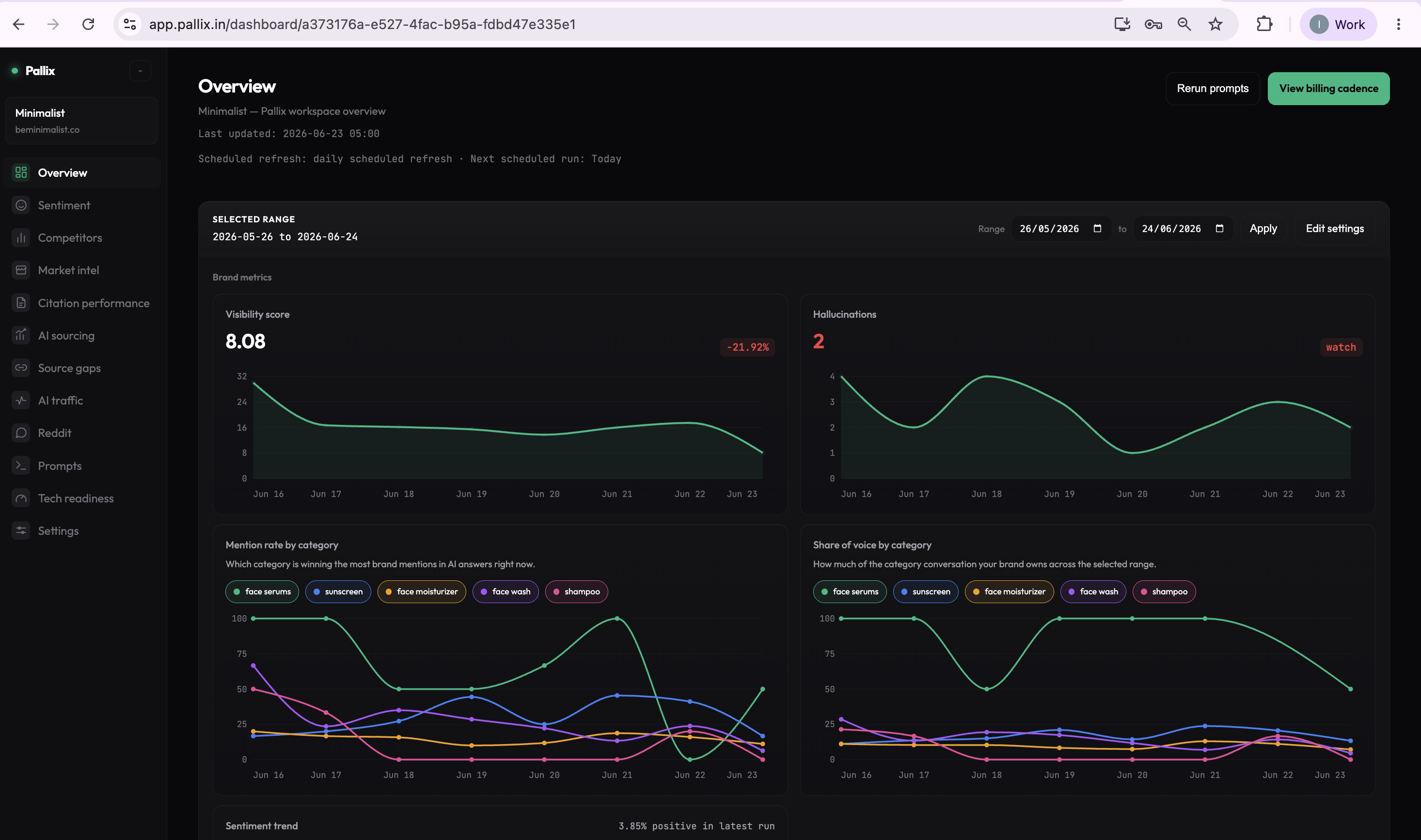Click the install app icon in address bar
This screenshot has height=840, width=1421.
point(1122,24)
